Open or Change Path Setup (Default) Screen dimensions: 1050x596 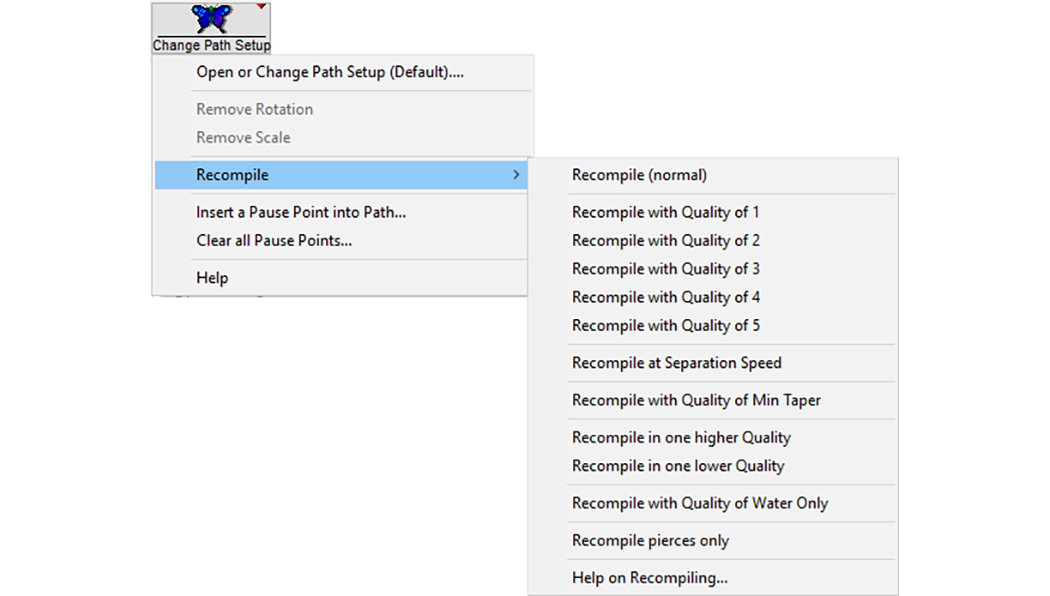point(329,72)
